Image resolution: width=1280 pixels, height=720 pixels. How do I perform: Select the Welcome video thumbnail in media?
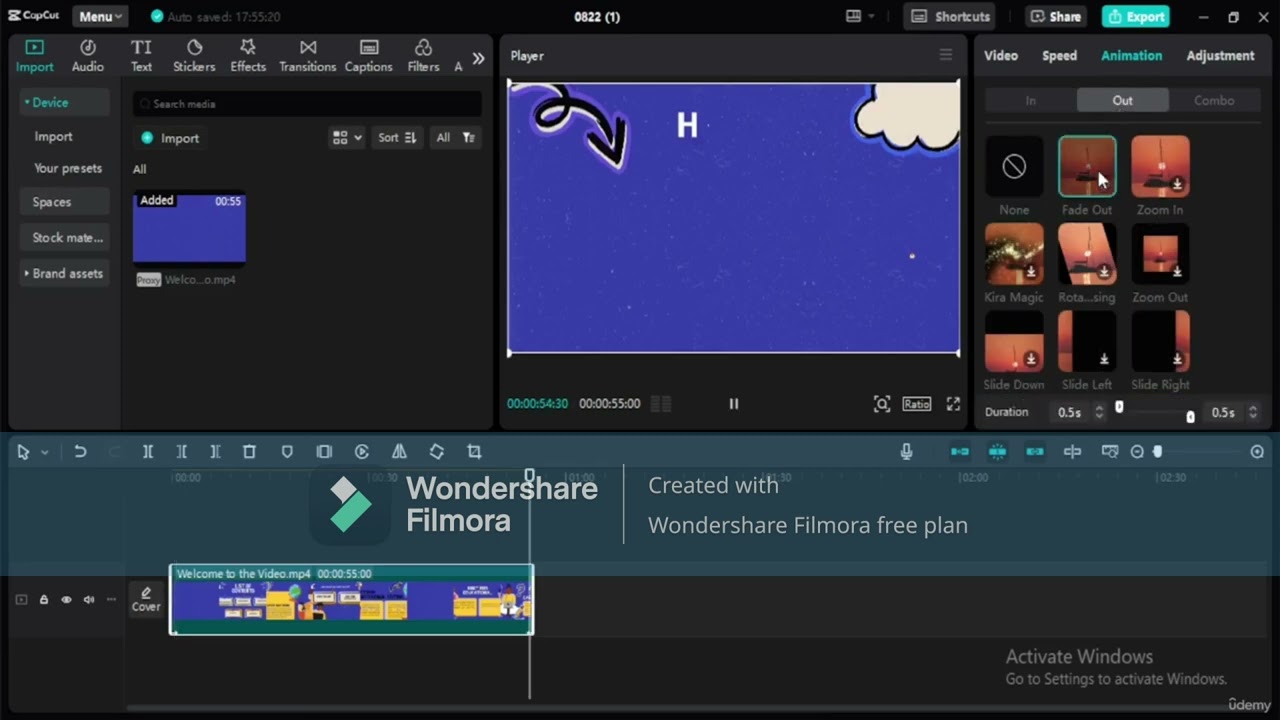pos(189,227)
